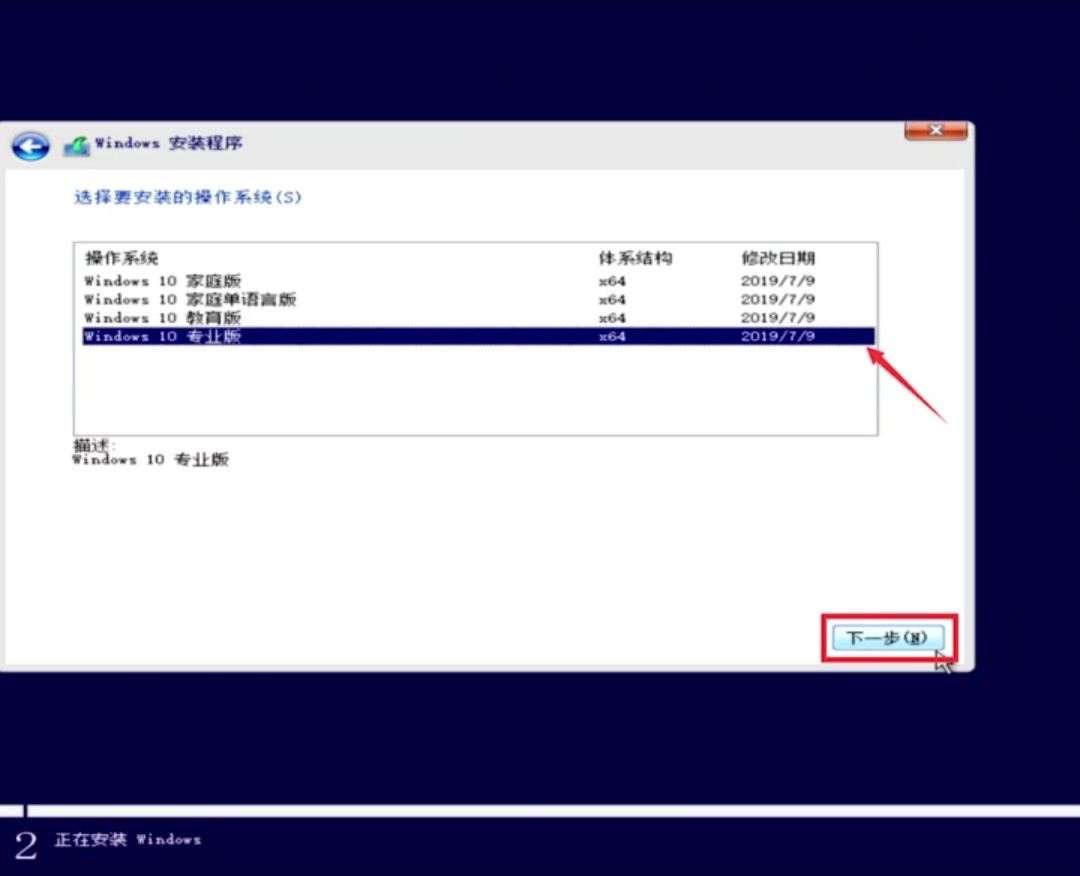Click the 体系结构 column header

[635, 258]
